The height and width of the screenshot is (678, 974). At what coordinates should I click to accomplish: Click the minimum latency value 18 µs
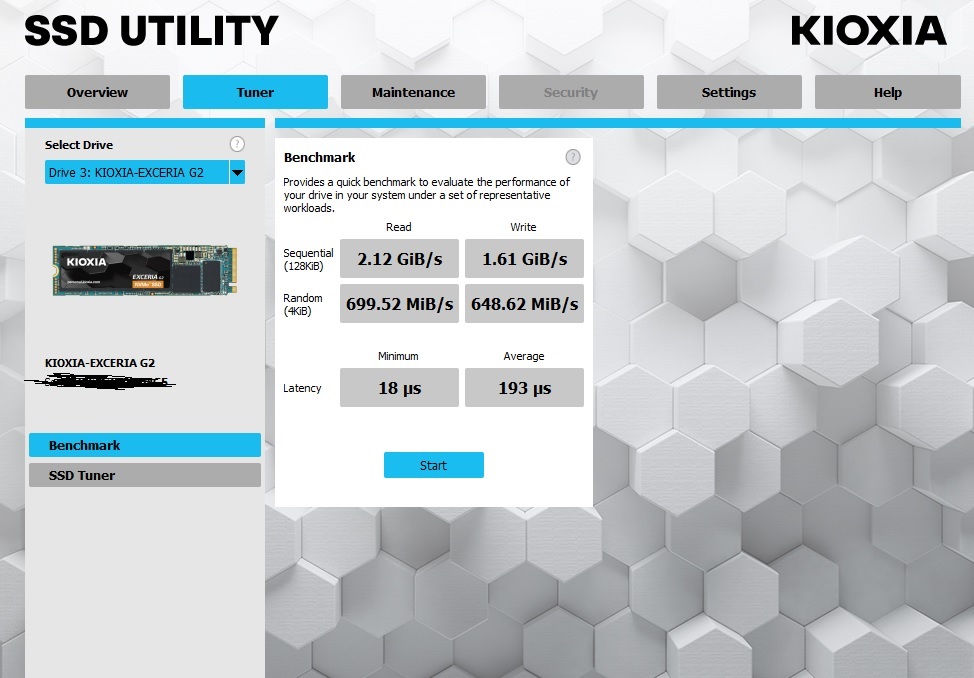tap(399, 388)
